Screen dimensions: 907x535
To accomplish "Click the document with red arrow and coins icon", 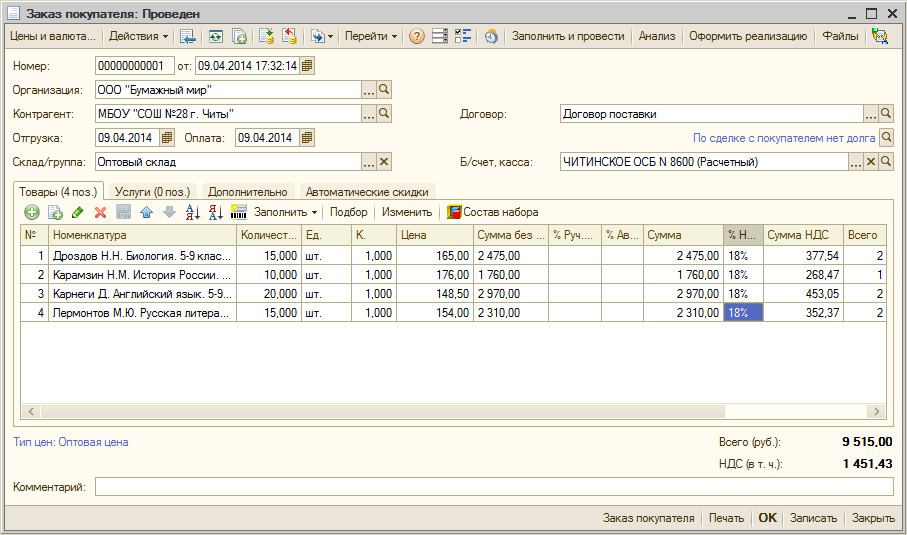I will (289, 36).
